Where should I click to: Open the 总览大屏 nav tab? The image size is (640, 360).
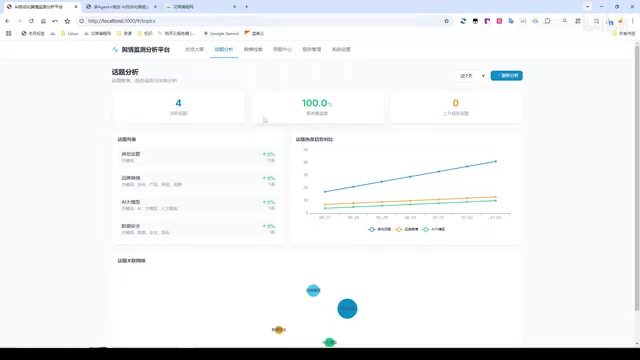194,49
